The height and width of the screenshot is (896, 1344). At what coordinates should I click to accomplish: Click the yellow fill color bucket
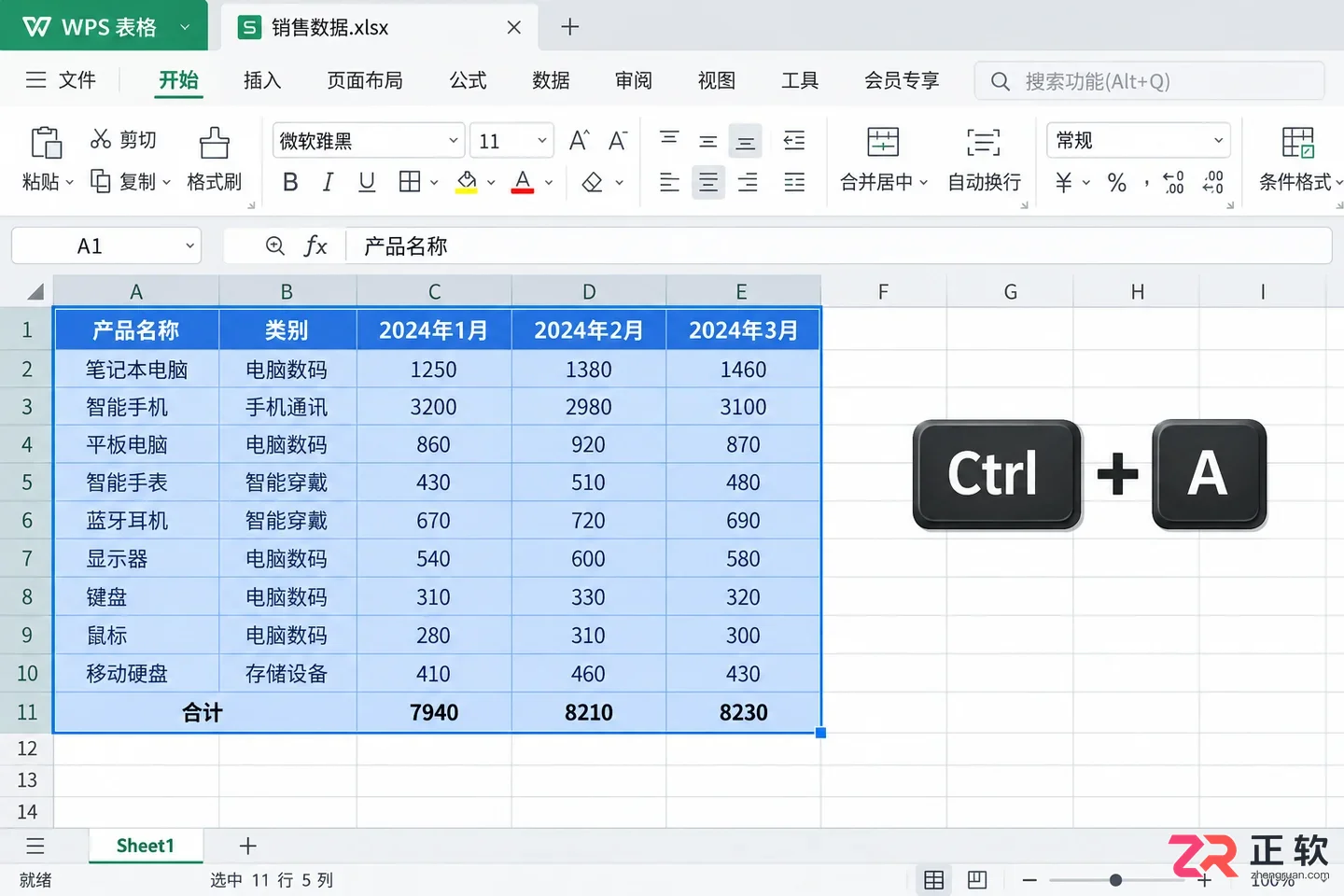467,182
